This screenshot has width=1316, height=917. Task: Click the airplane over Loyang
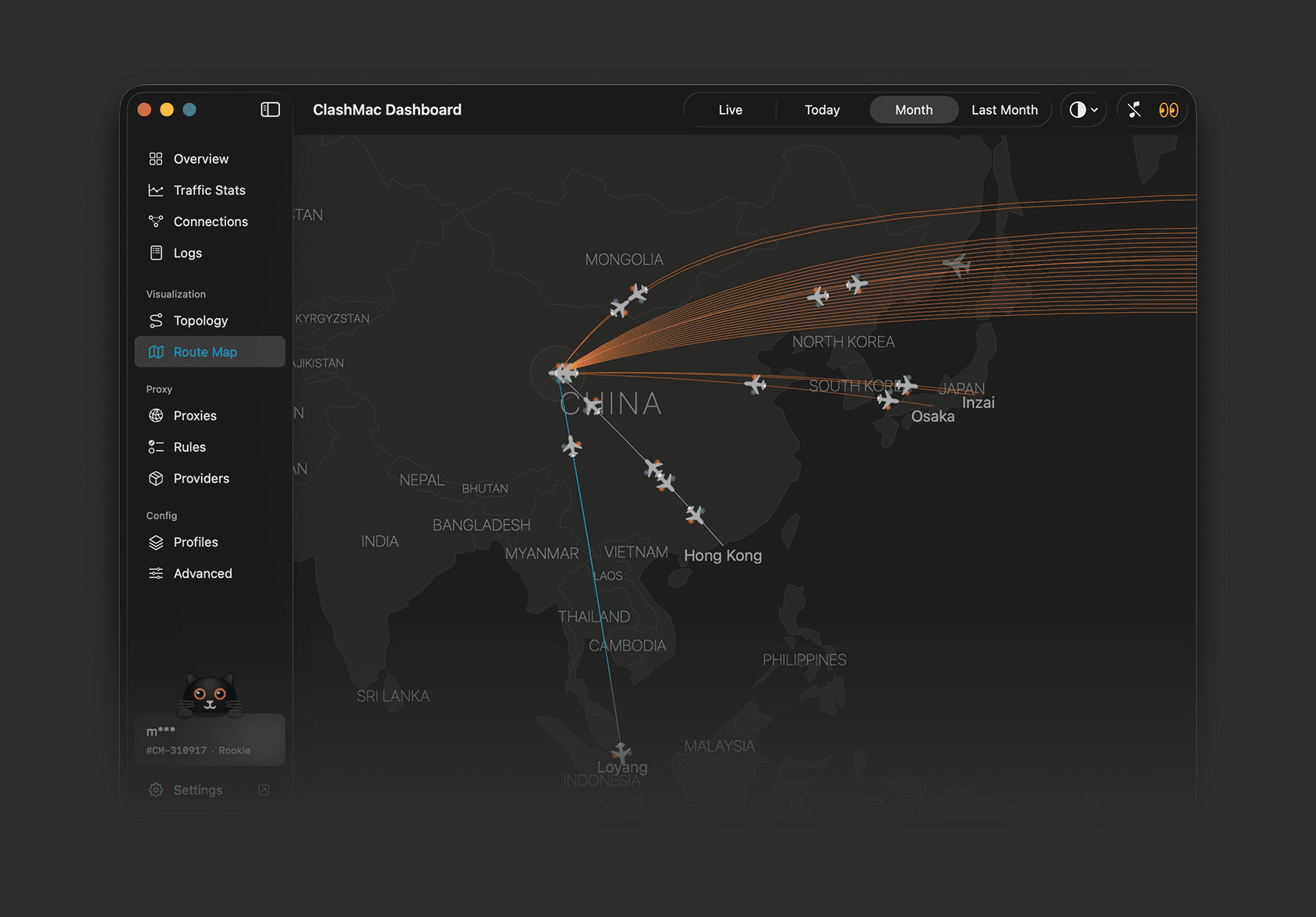pos(621,752)
